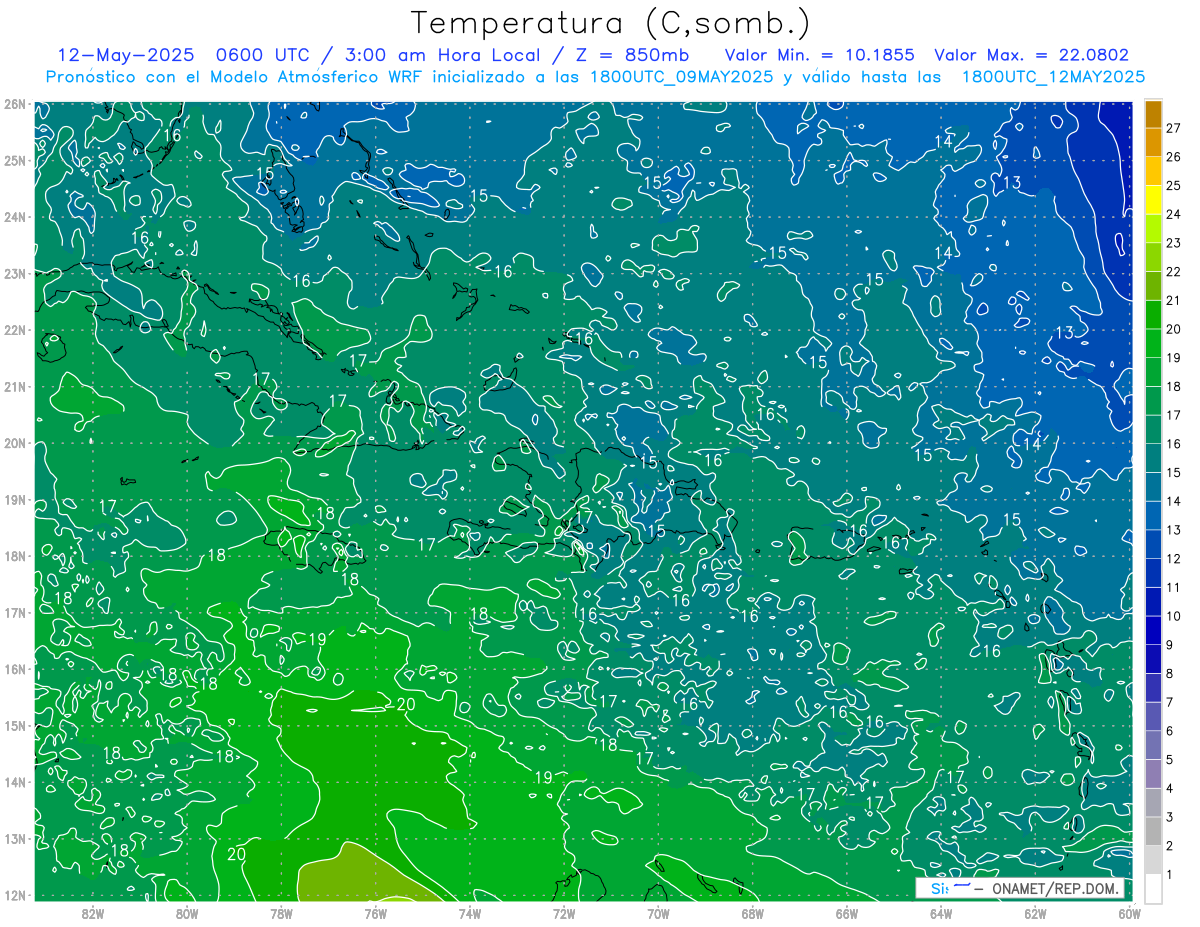Click the 16N latitude axis label
The width and height of the screenshot is (1200, 927).
pos(14,669)
